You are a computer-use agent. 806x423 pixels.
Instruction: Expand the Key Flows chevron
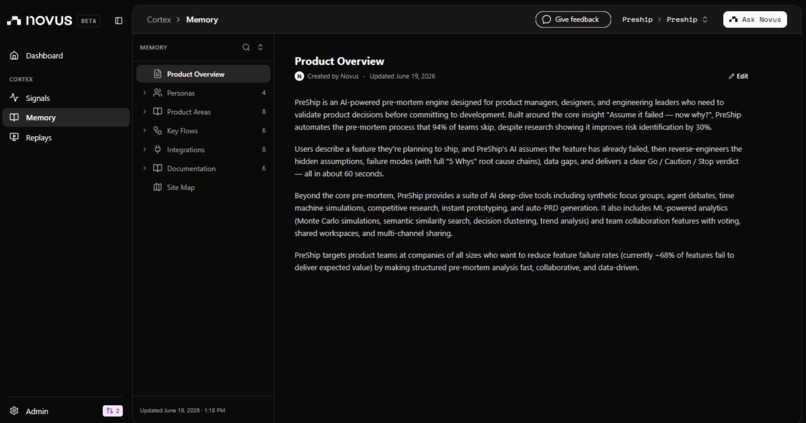coord(144,131)
